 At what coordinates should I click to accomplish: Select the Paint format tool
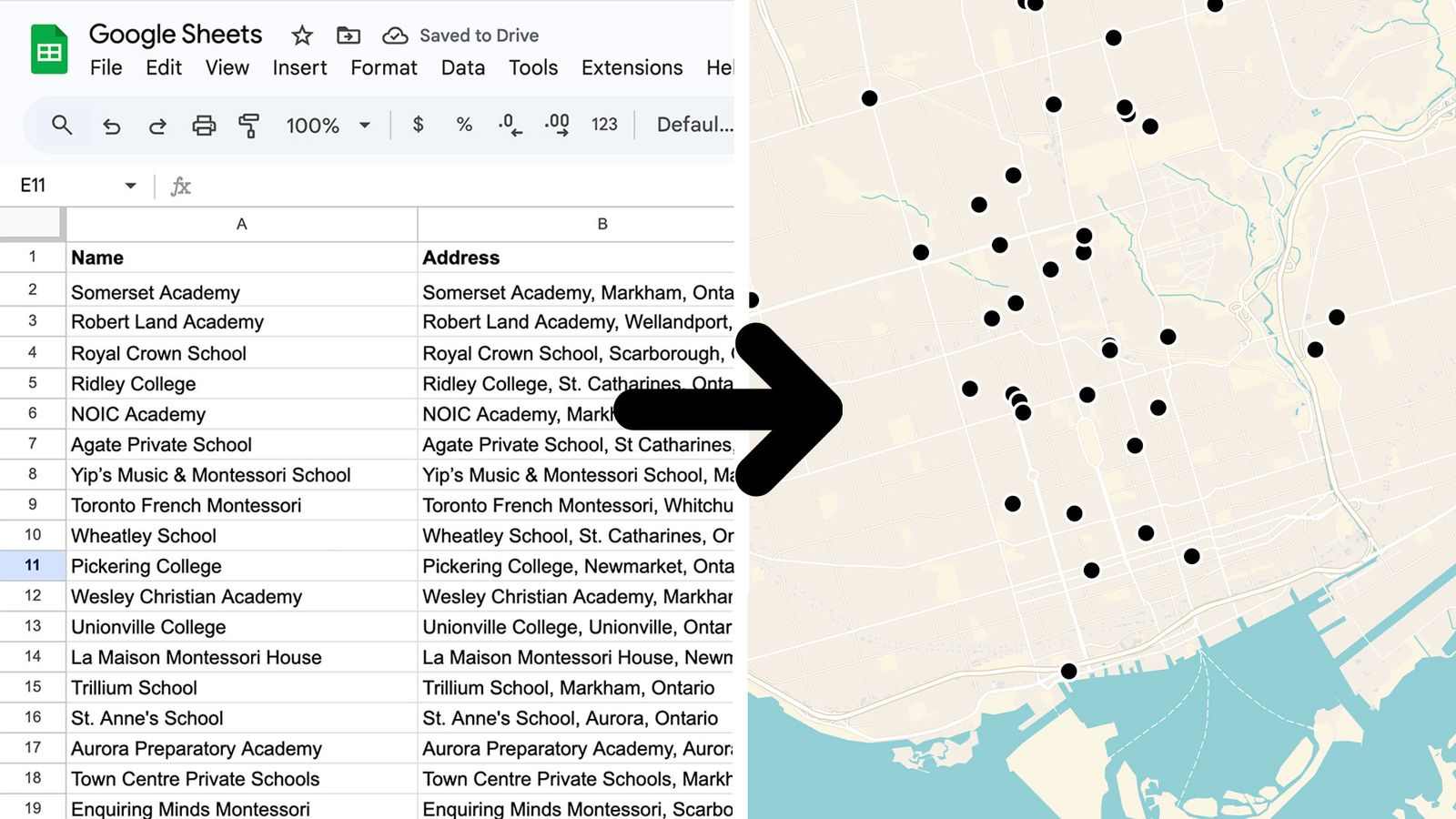tap(248, 126)
